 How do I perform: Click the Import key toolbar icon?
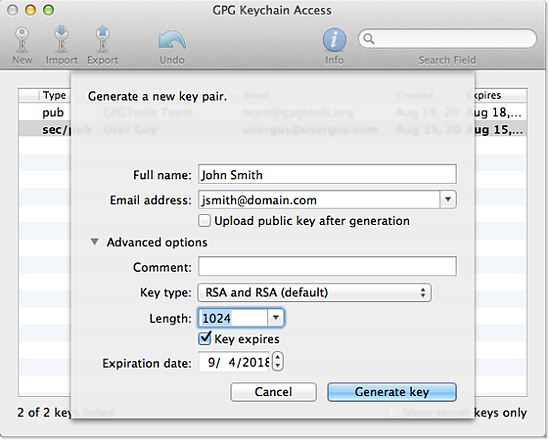(x=62, y=39)
